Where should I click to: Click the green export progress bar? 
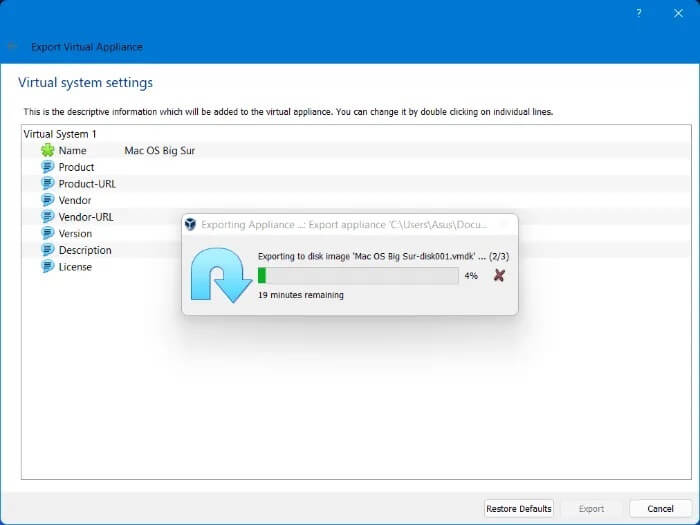click(x=357, y=275)
